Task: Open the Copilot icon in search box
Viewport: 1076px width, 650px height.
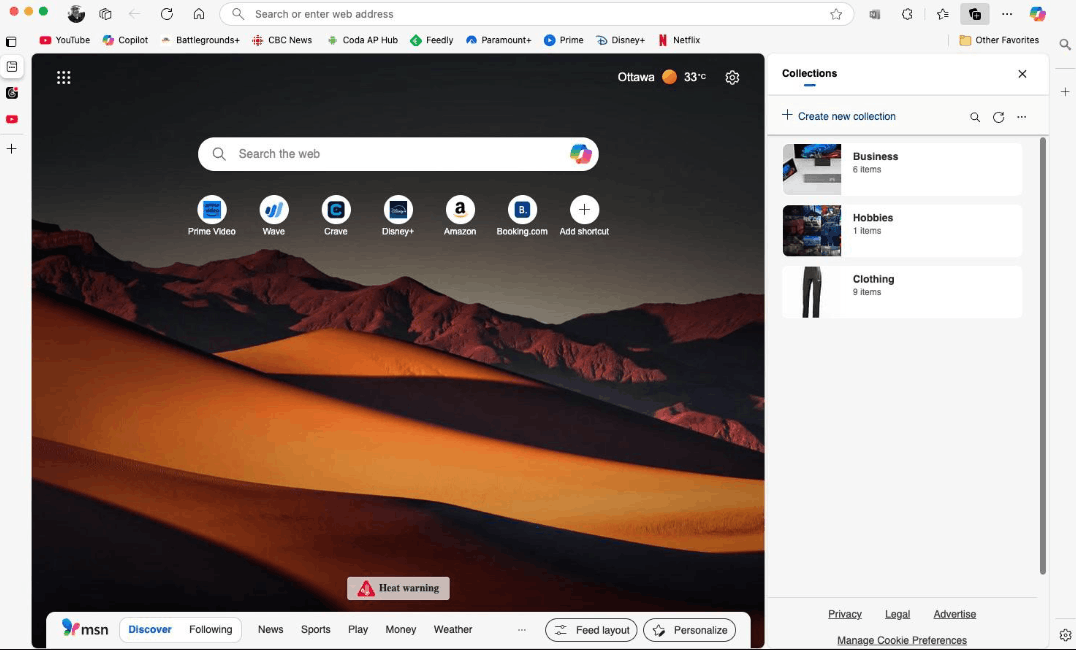Action: click(581, 154)
